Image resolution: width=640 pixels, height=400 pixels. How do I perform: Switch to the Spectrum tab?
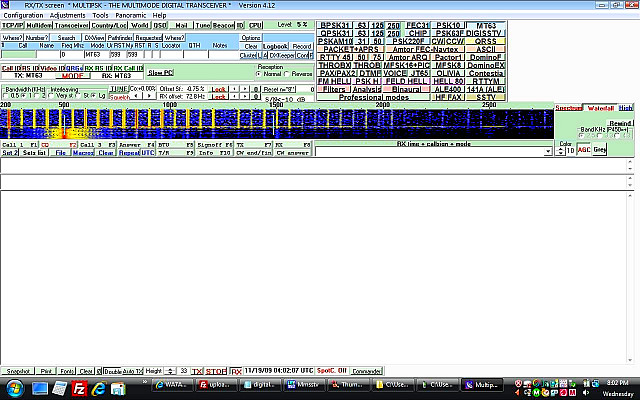(569, 108)
